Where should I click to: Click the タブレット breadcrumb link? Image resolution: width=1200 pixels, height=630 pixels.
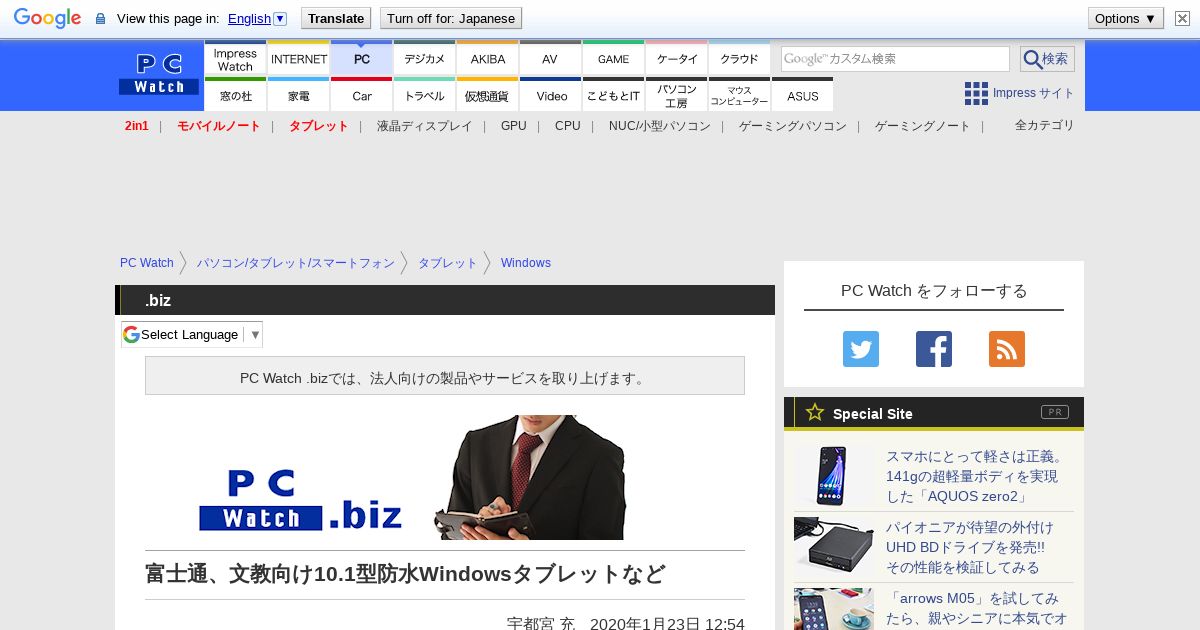[x=448, y=263]
